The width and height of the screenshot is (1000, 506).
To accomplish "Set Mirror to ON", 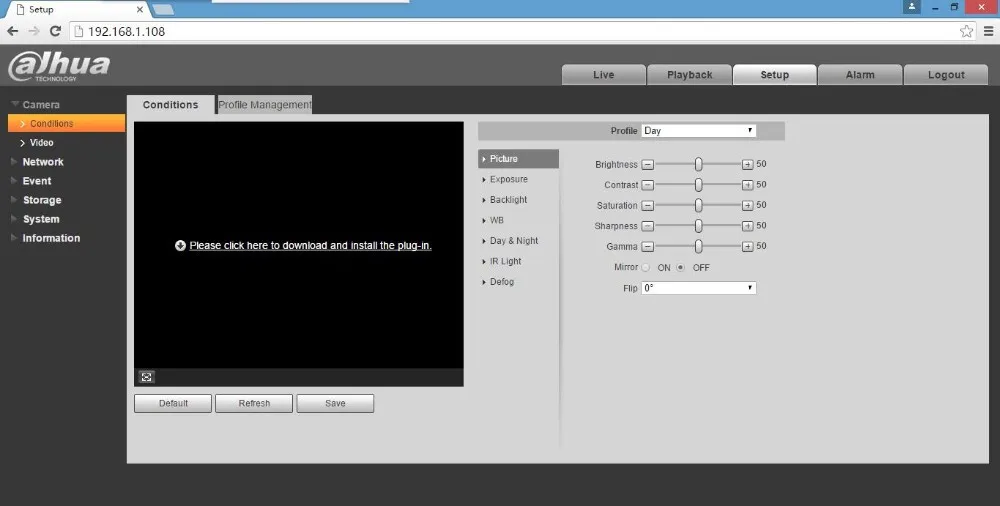I will (646, 267).
